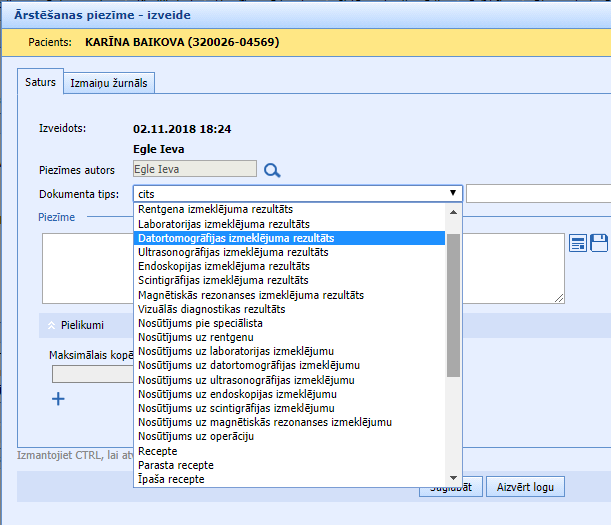Click the text field right of Dokumenta tips

point(538,194)
